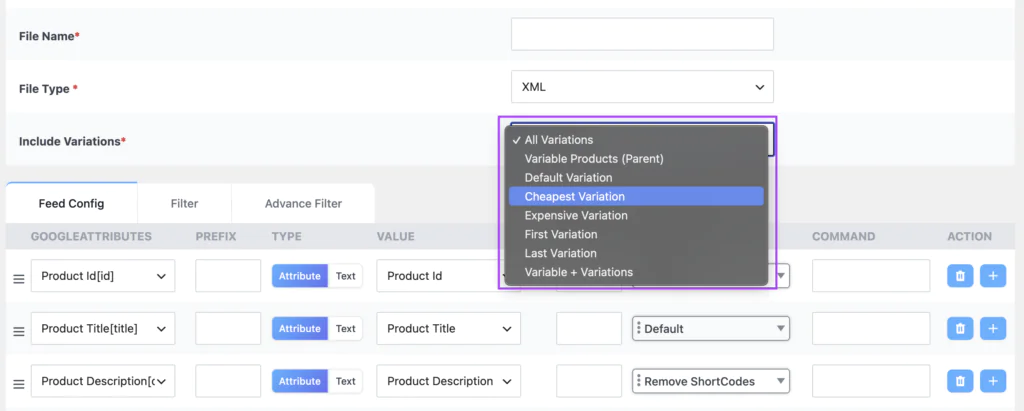Open the Product Id[id] attribute dropdown
This screenshot has width=1024, height=411.
(x=103, y=276)
